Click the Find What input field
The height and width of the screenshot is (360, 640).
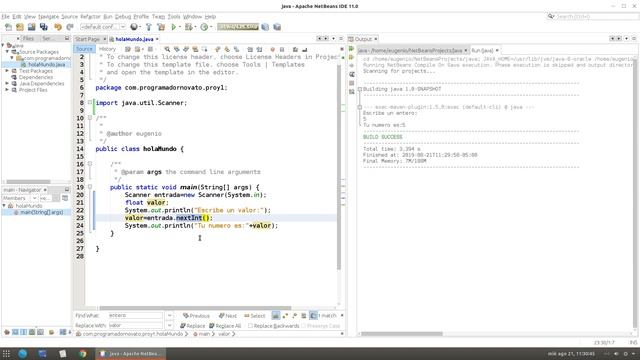(136, 316)
